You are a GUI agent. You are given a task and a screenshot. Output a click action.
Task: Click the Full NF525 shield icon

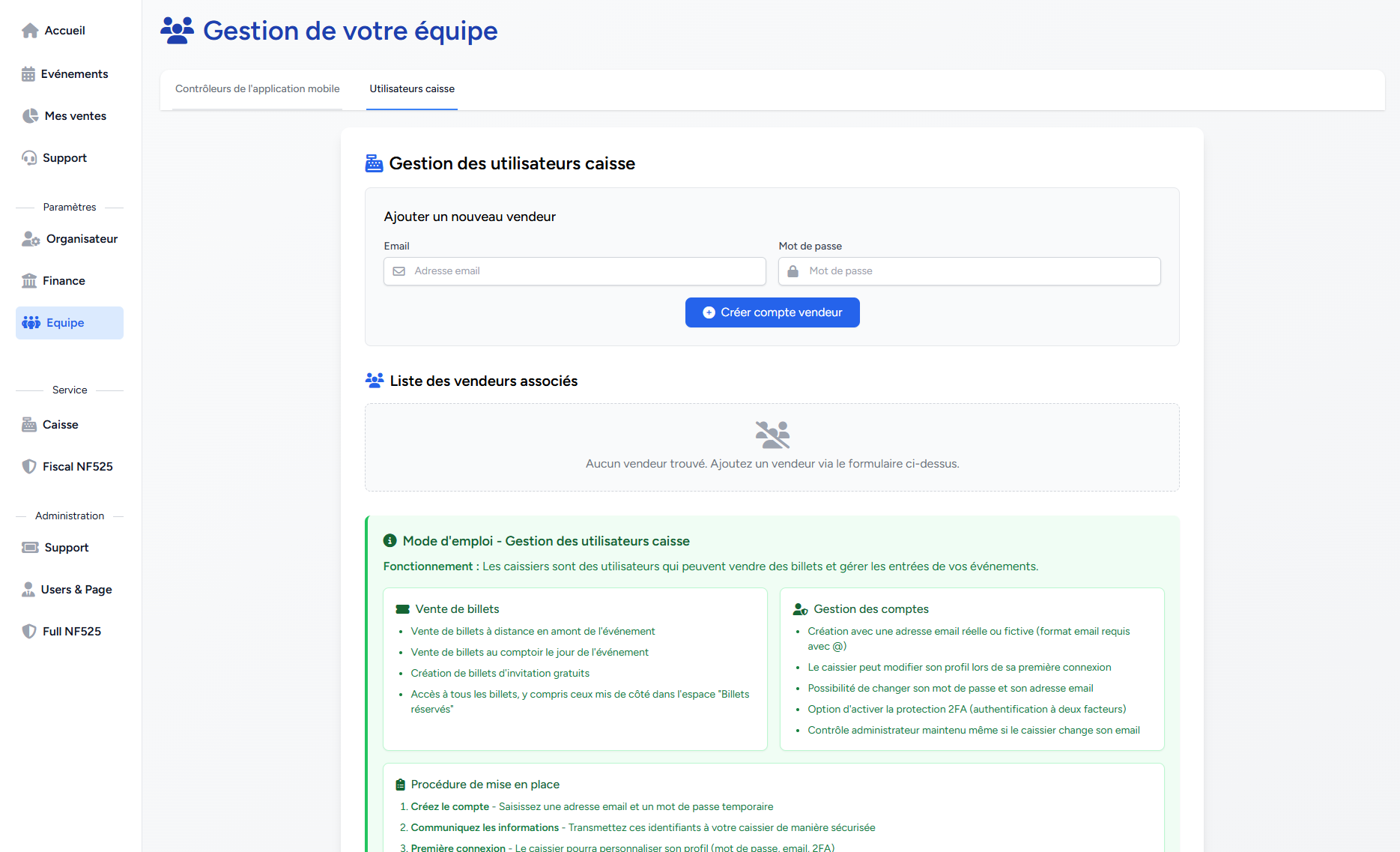click(29, 632)
